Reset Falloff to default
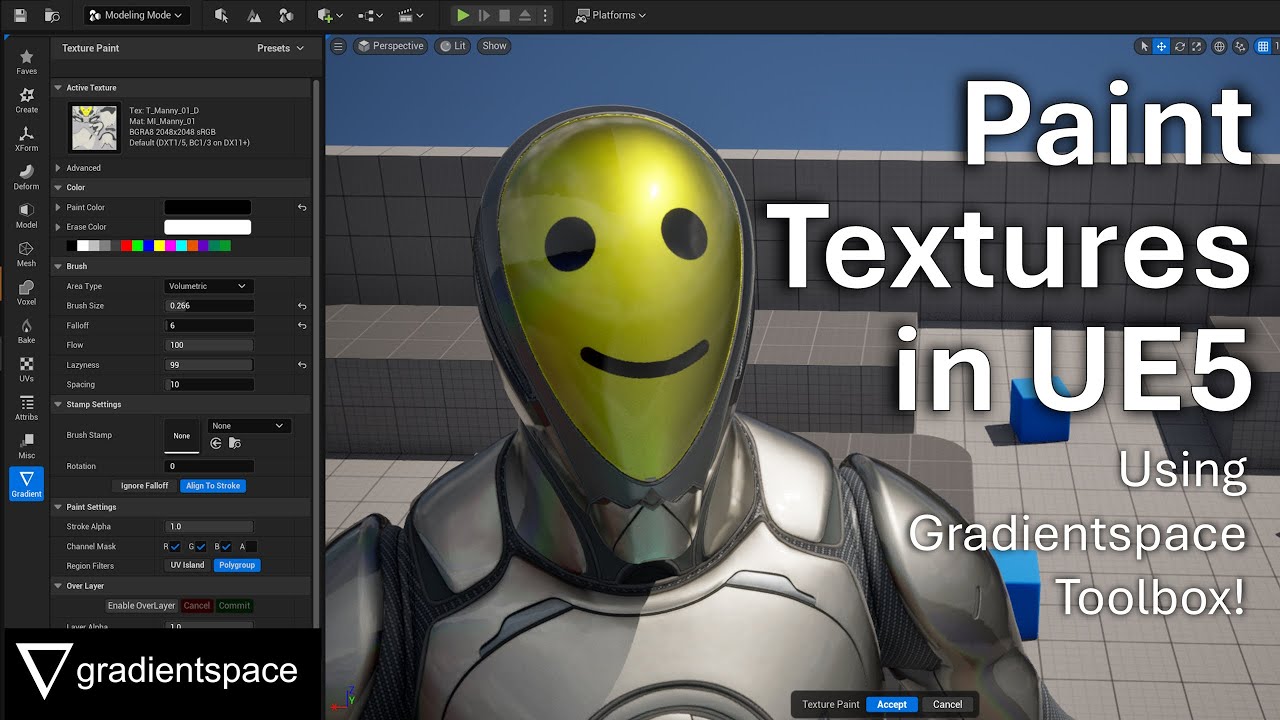1280x720 pixels. coord(302,325)
